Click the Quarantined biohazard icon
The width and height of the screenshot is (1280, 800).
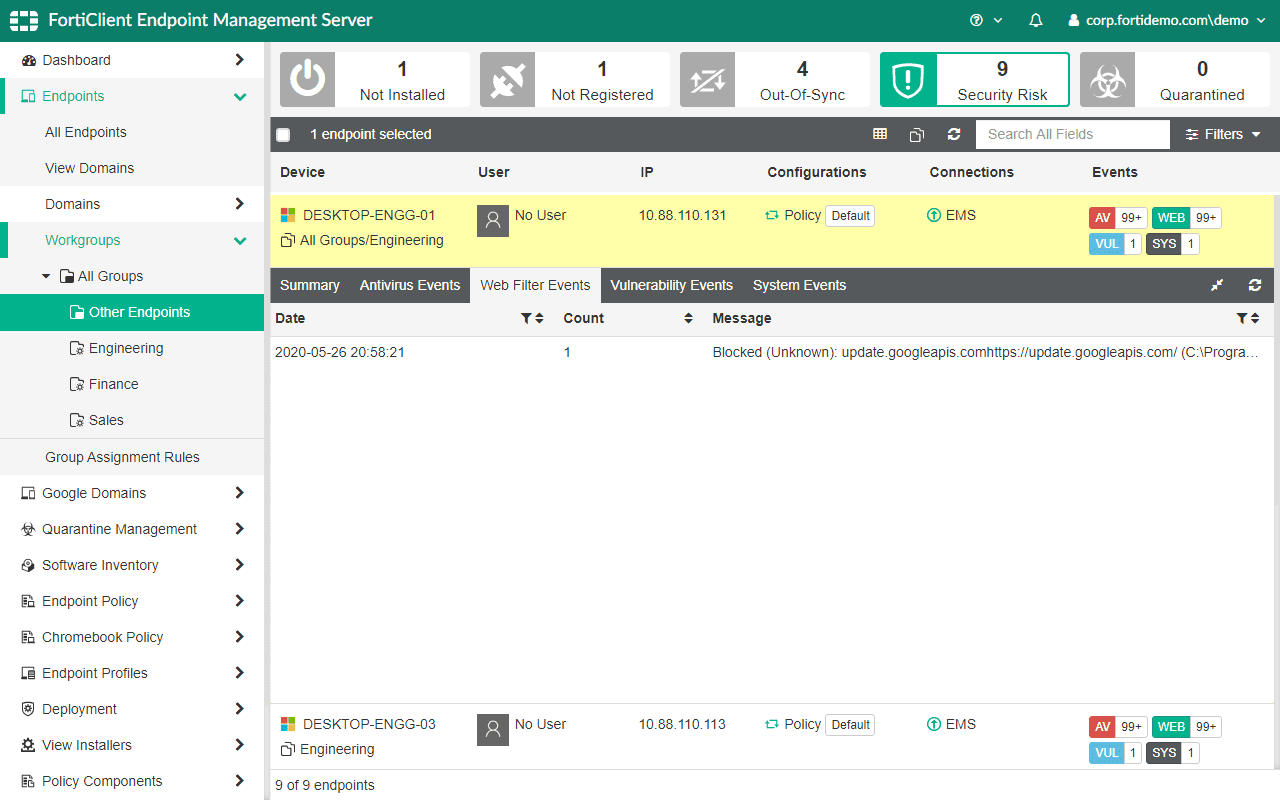(1107, 80)
